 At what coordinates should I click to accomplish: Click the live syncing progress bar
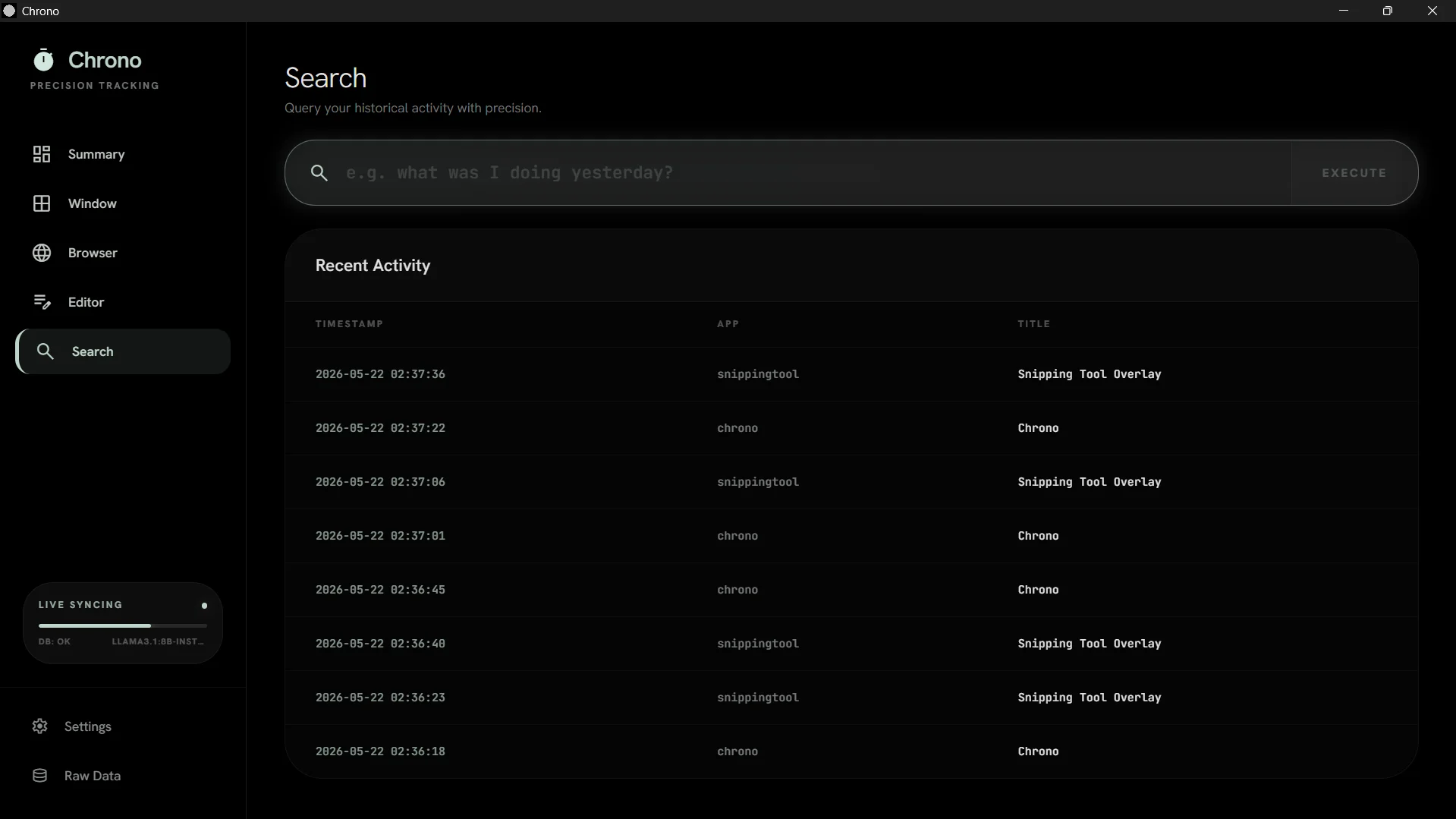click(x=123, y=625)
